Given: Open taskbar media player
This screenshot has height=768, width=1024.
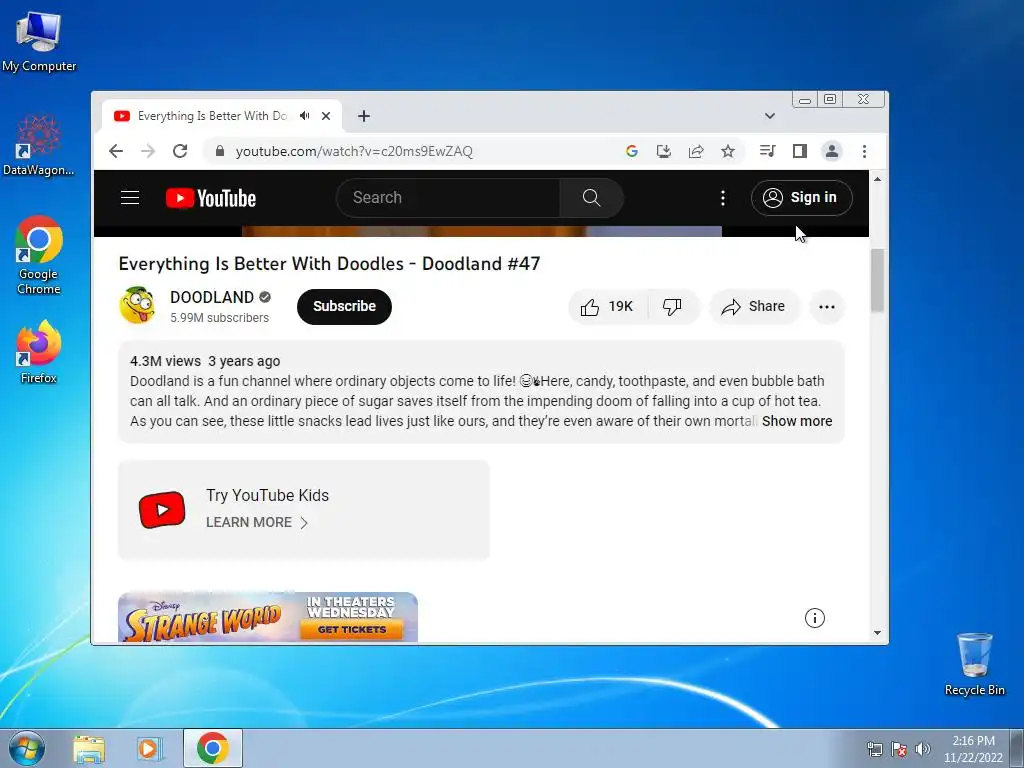Looking at the screenshot, I should click(x=149, y=748).
